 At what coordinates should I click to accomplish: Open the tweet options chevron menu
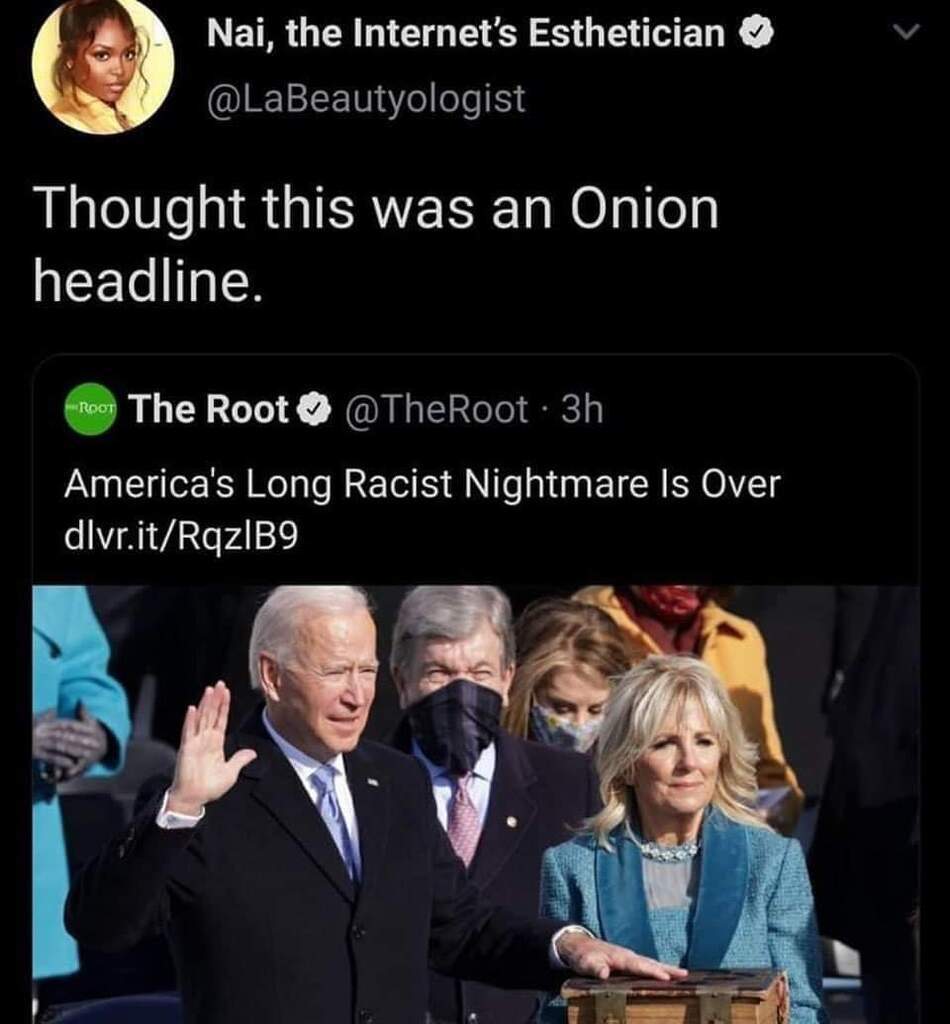(x=905, y=33)
